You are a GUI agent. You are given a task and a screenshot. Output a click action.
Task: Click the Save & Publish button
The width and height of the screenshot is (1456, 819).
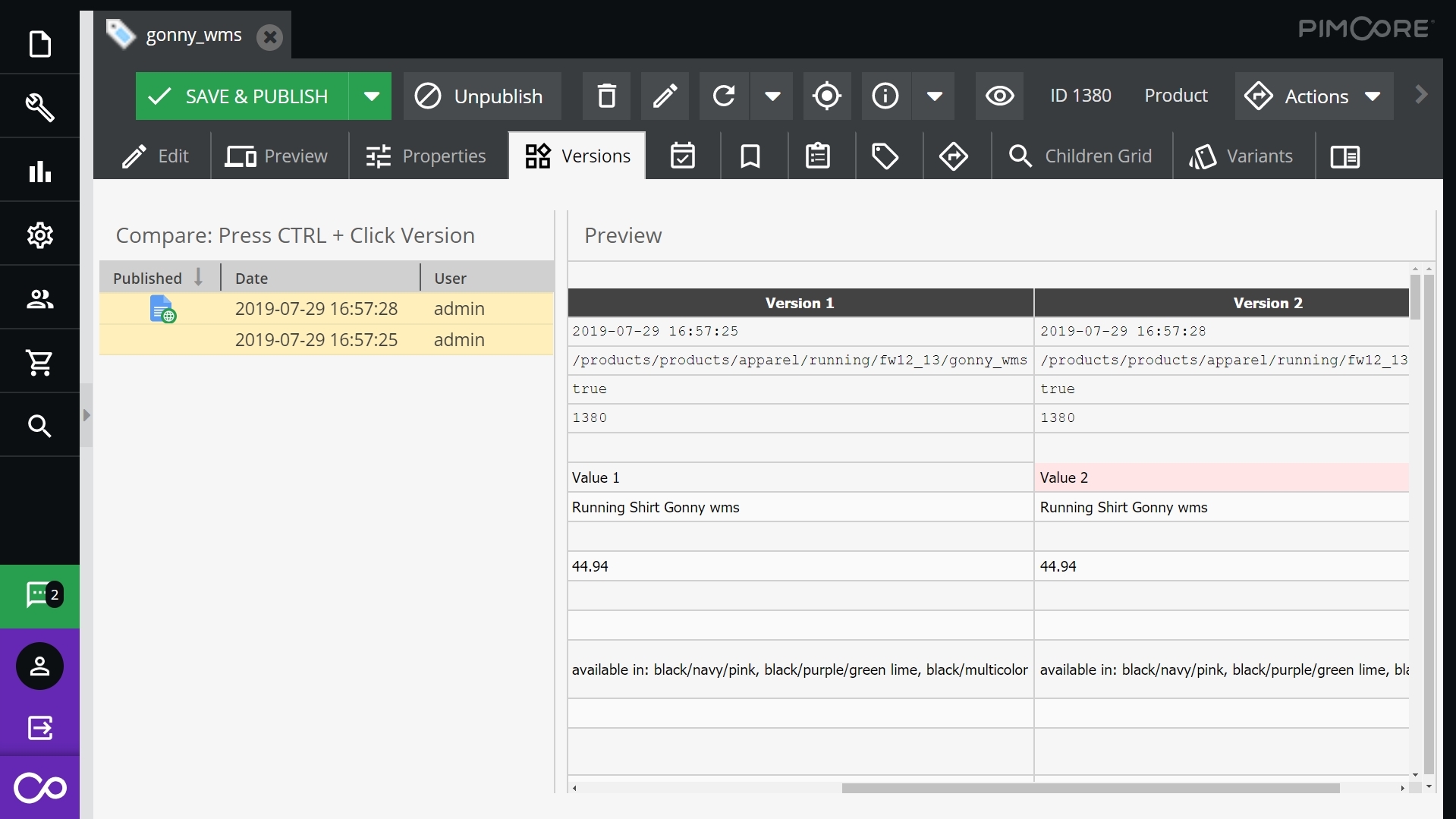tap(242, 96)
